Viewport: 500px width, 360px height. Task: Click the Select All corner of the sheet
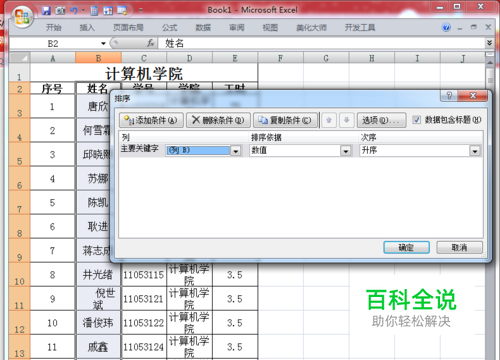tap(19, 58)
